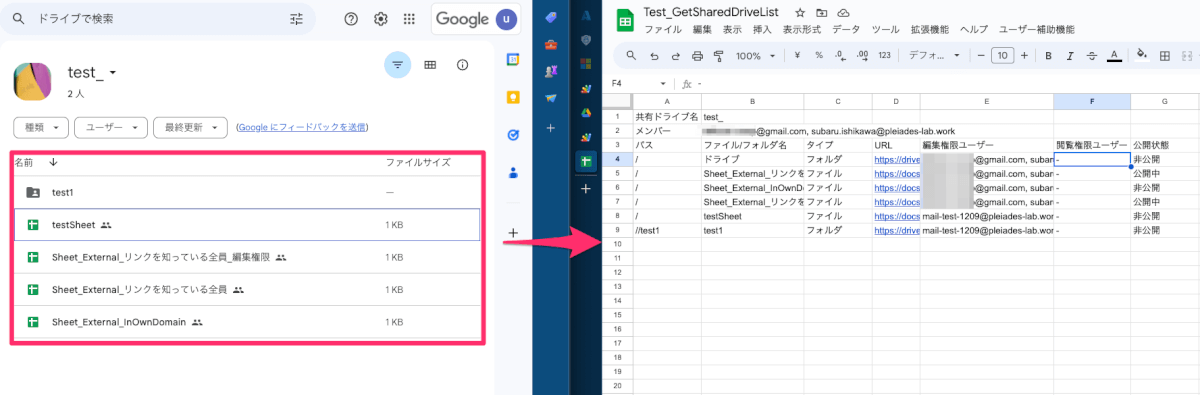Click the paper plane icon in sidebar
1200x395 pixels.
[550, 98]
